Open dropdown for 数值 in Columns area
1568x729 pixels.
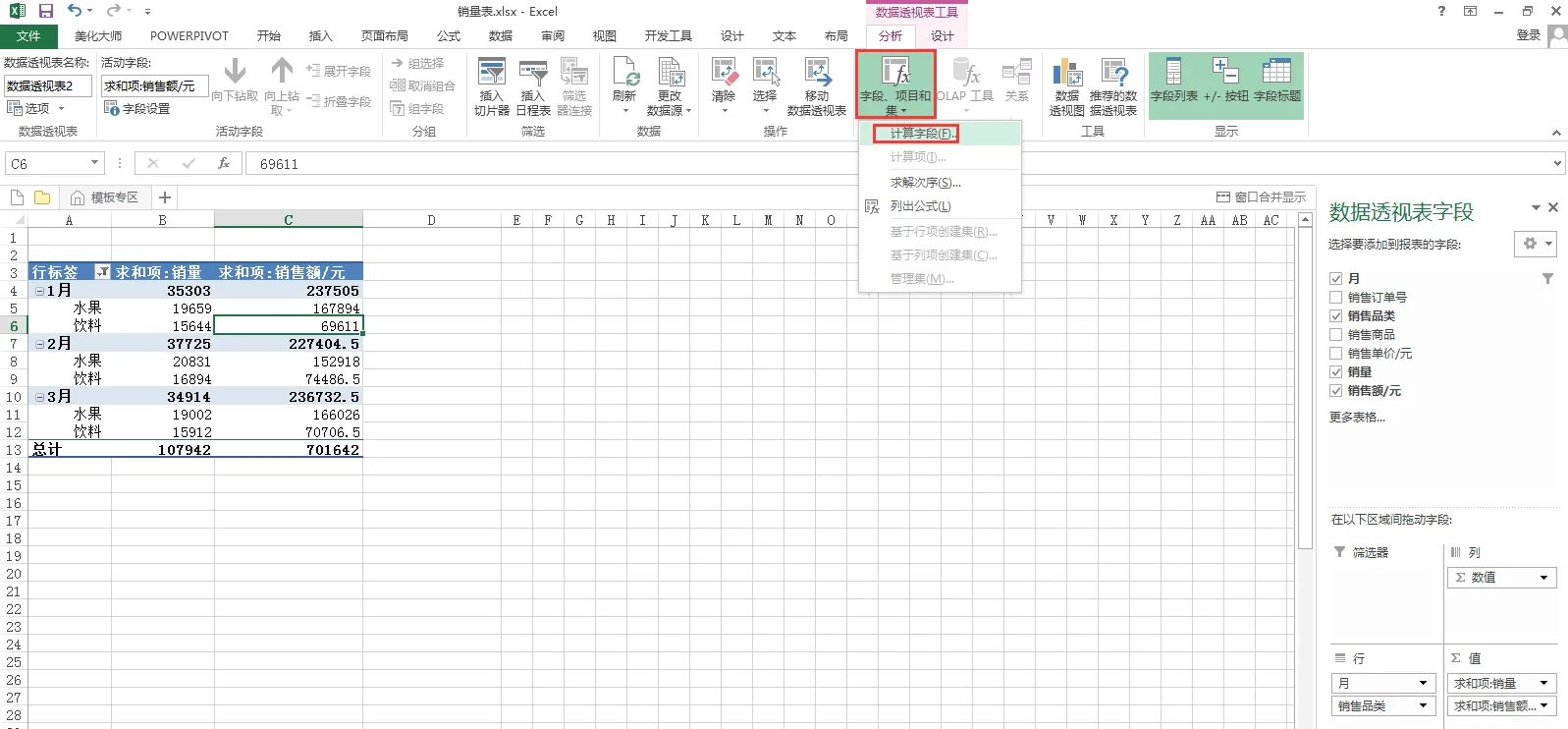tap(1544, 578)
